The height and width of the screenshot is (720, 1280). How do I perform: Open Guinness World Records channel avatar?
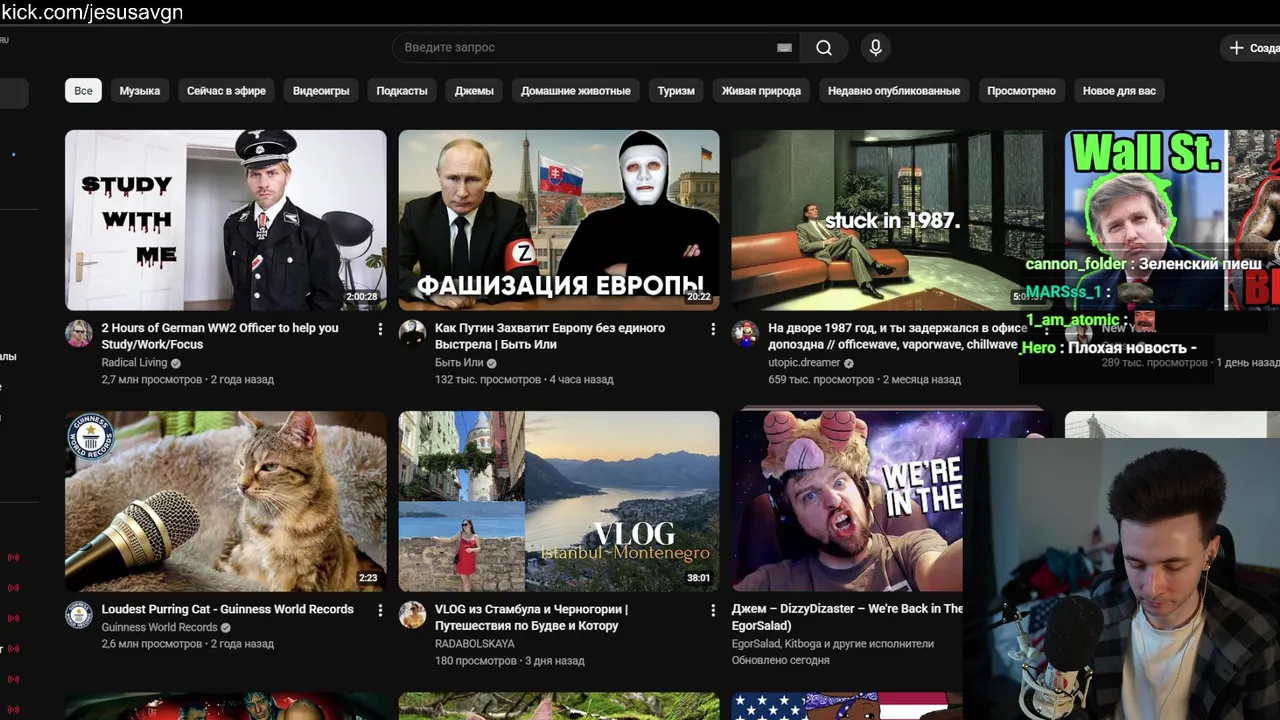pos(79,615)
